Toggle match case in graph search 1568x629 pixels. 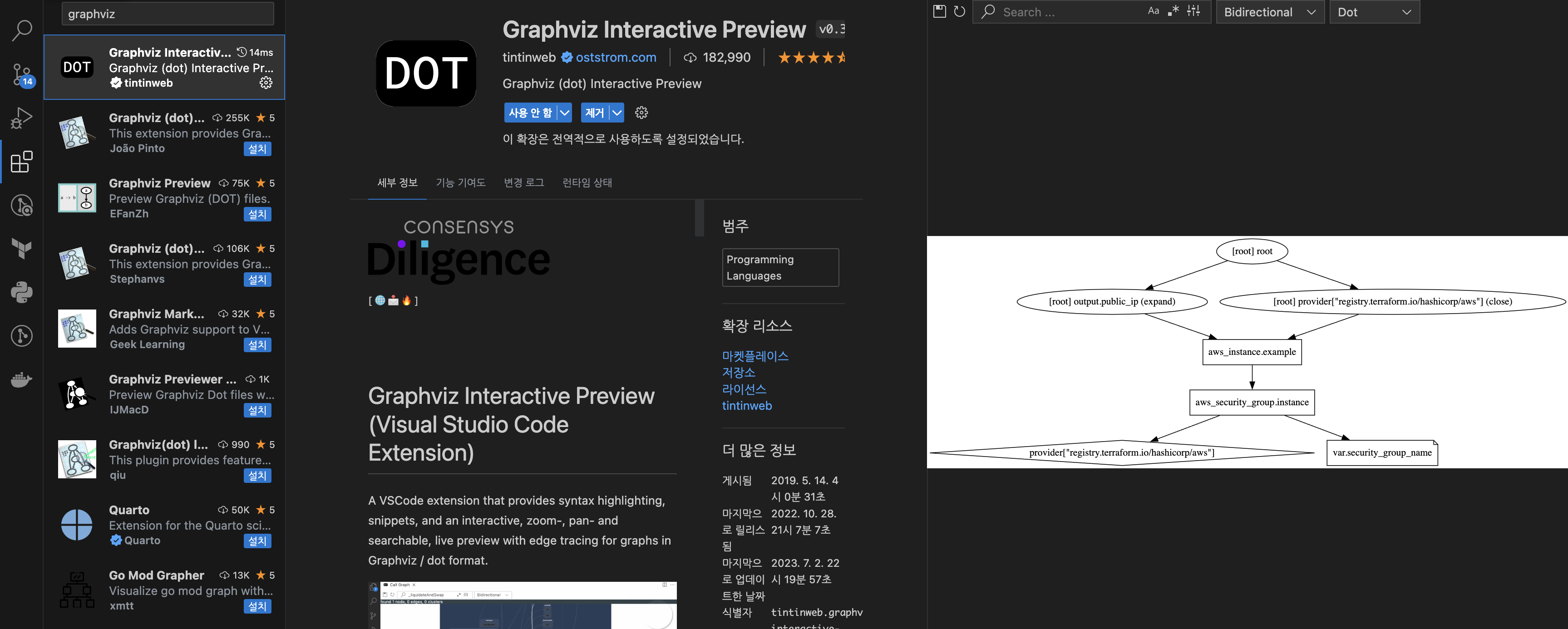tap(1153, 11)
